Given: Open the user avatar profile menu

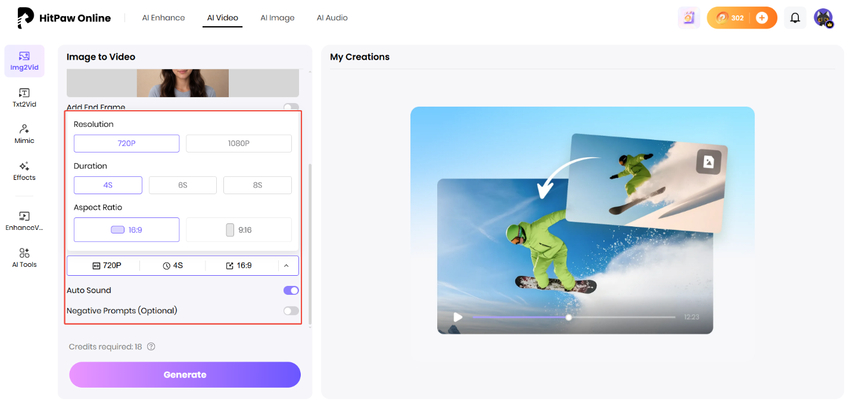Looking at the screenshot, I should pos(824,18).
